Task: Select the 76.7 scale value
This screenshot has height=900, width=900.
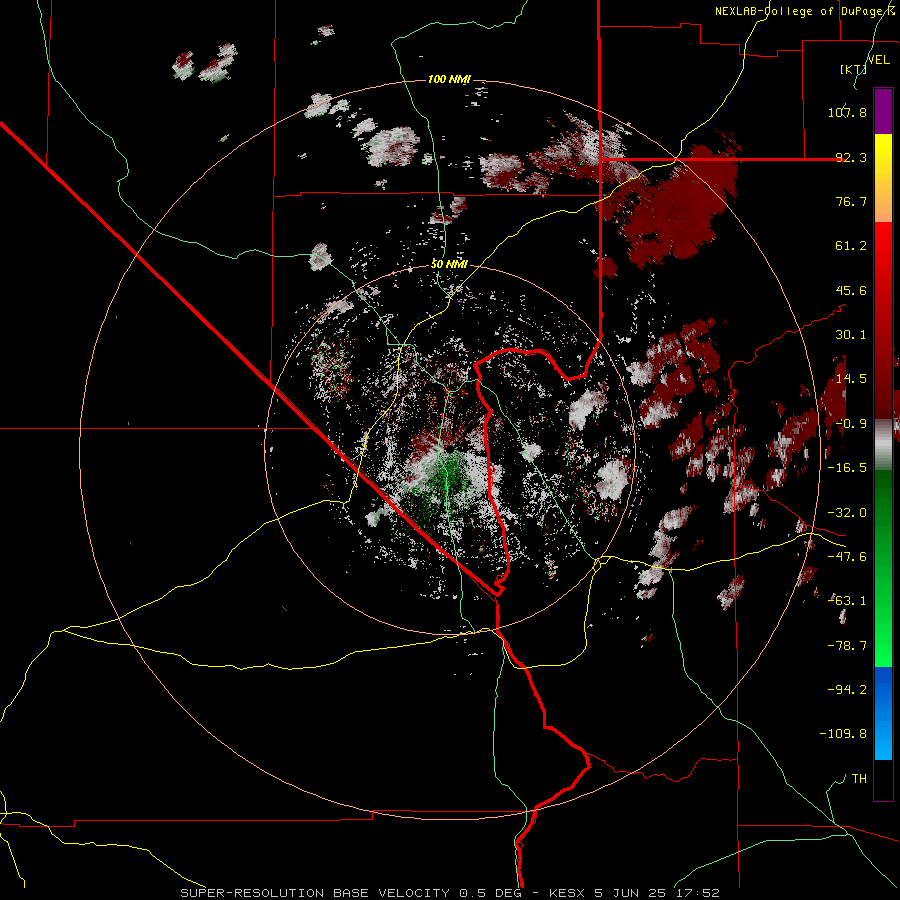Action: point(851,201)
